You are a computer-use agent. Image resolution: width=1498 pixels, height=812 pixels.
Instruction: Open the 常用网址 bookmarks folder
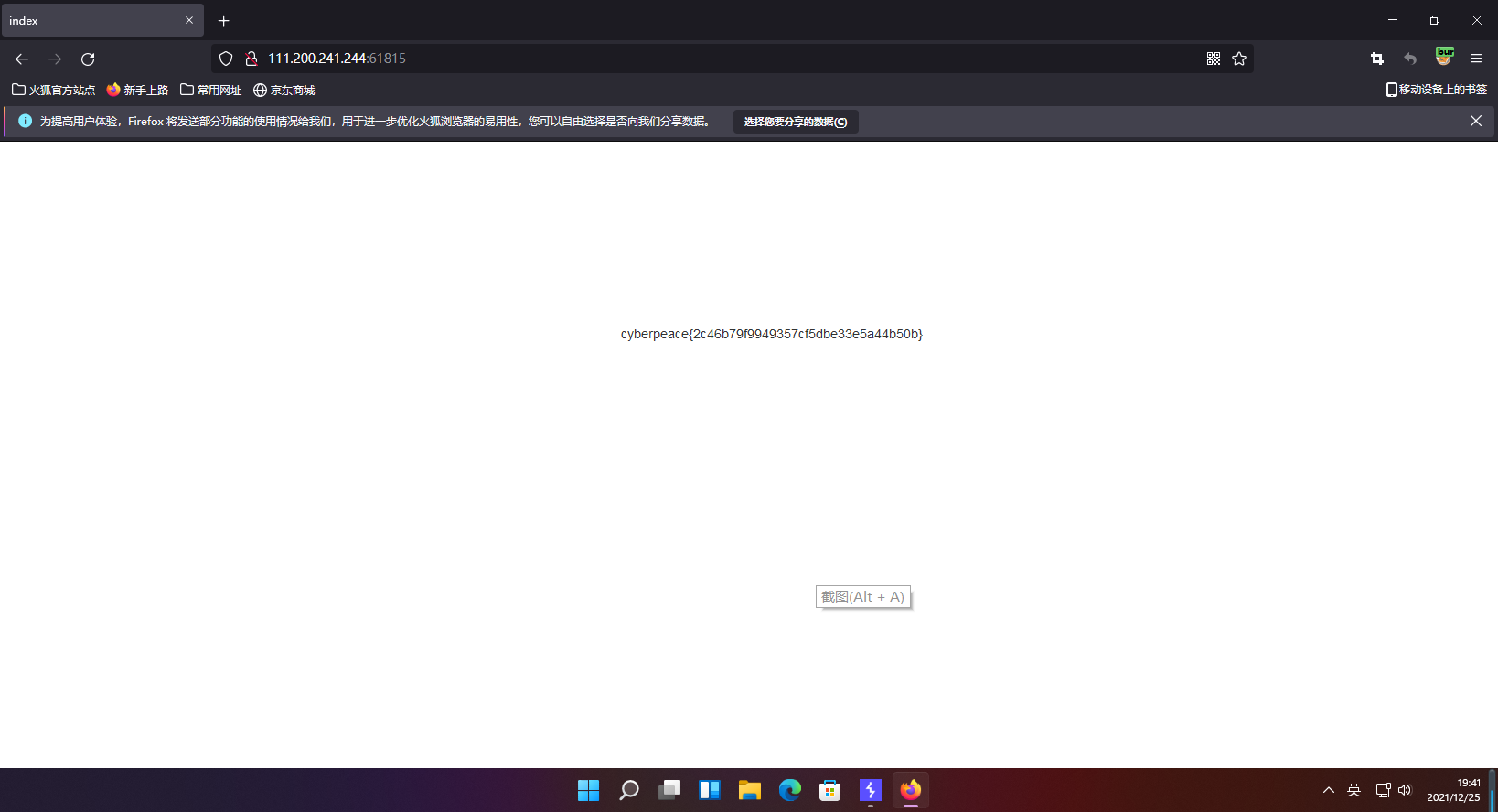tap(210, 90)
